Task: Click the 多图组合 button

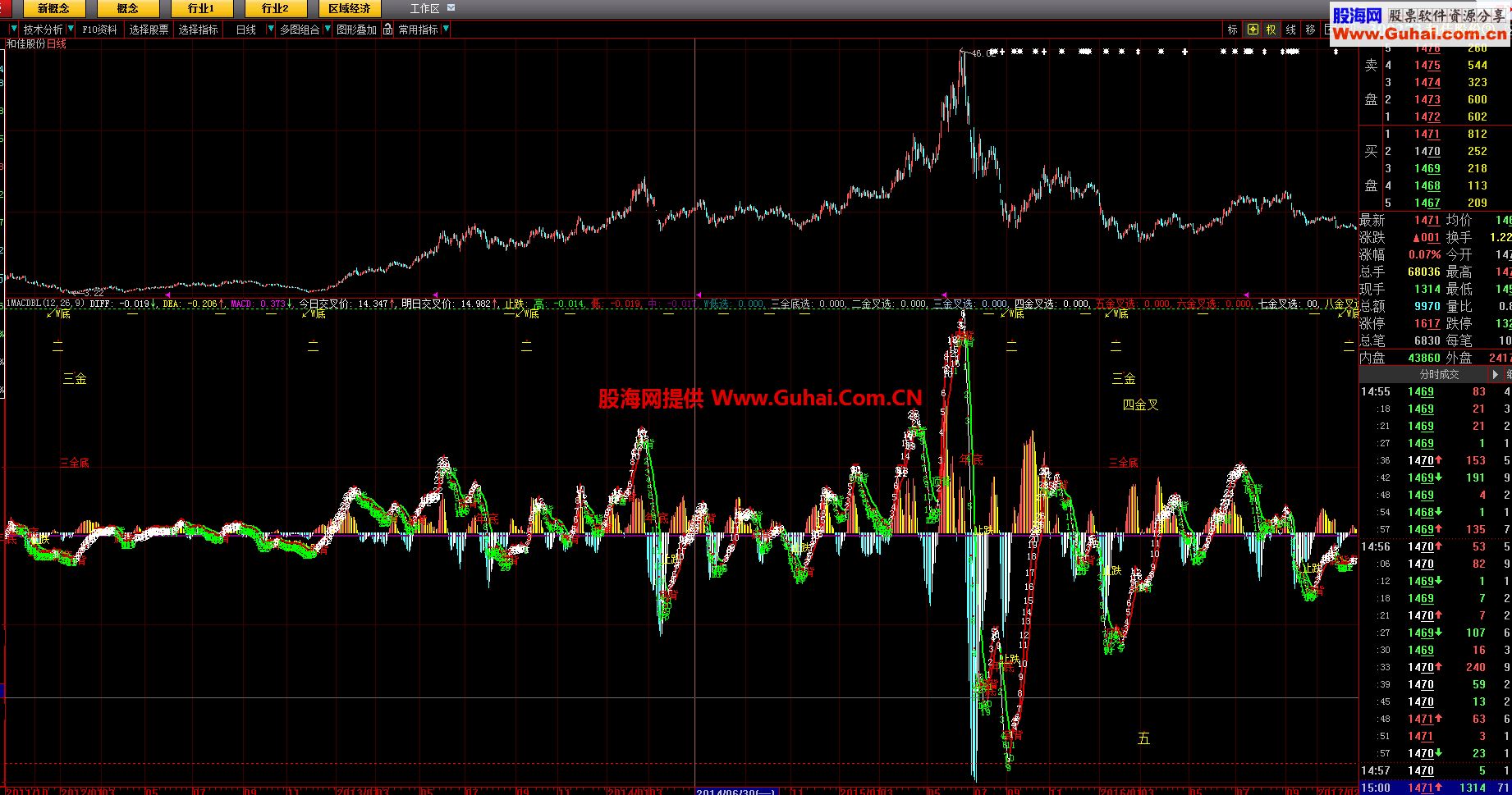Action: 300,30
